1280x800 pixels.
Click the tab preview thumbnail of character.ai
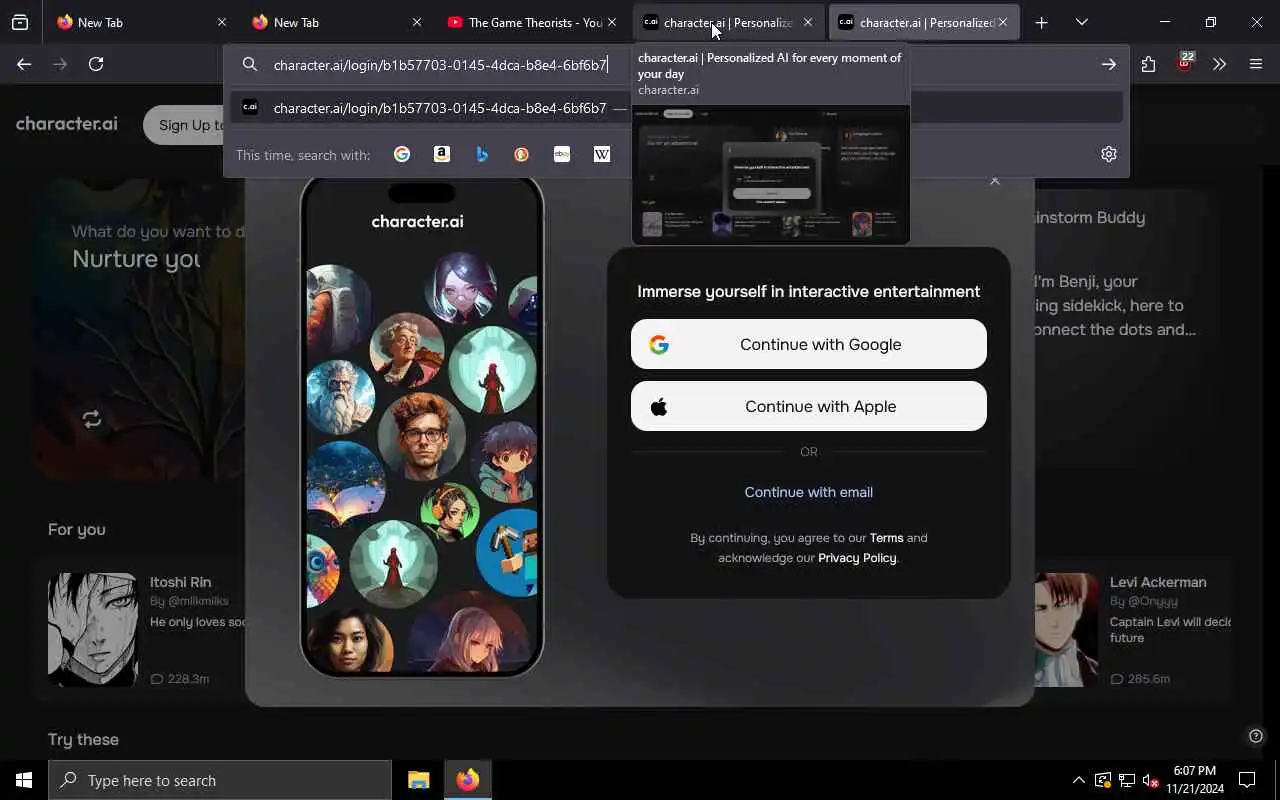[771, 174]
